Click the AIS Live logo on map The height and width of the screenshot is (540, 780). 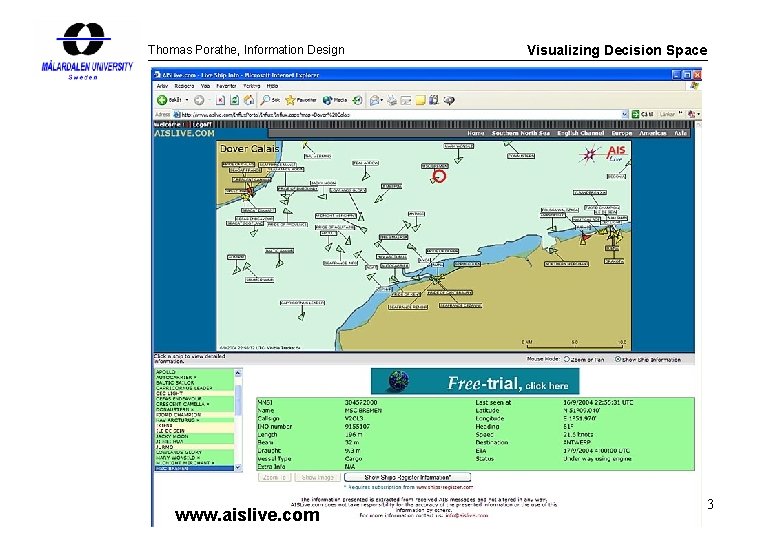(x=603, y=153)
